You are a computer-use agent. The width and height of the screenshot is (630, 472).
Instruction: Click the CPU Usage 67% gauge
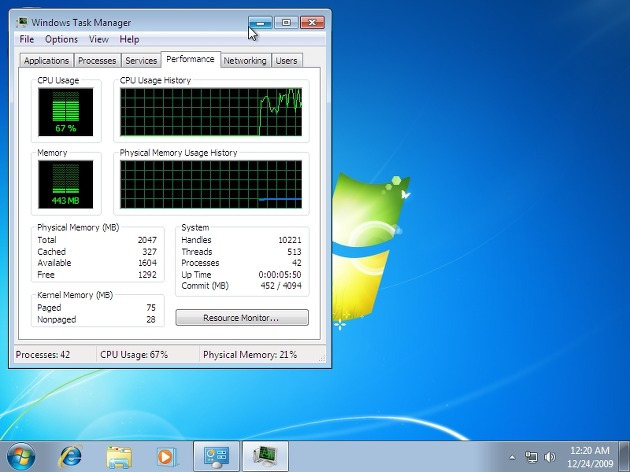click(65, 112)
